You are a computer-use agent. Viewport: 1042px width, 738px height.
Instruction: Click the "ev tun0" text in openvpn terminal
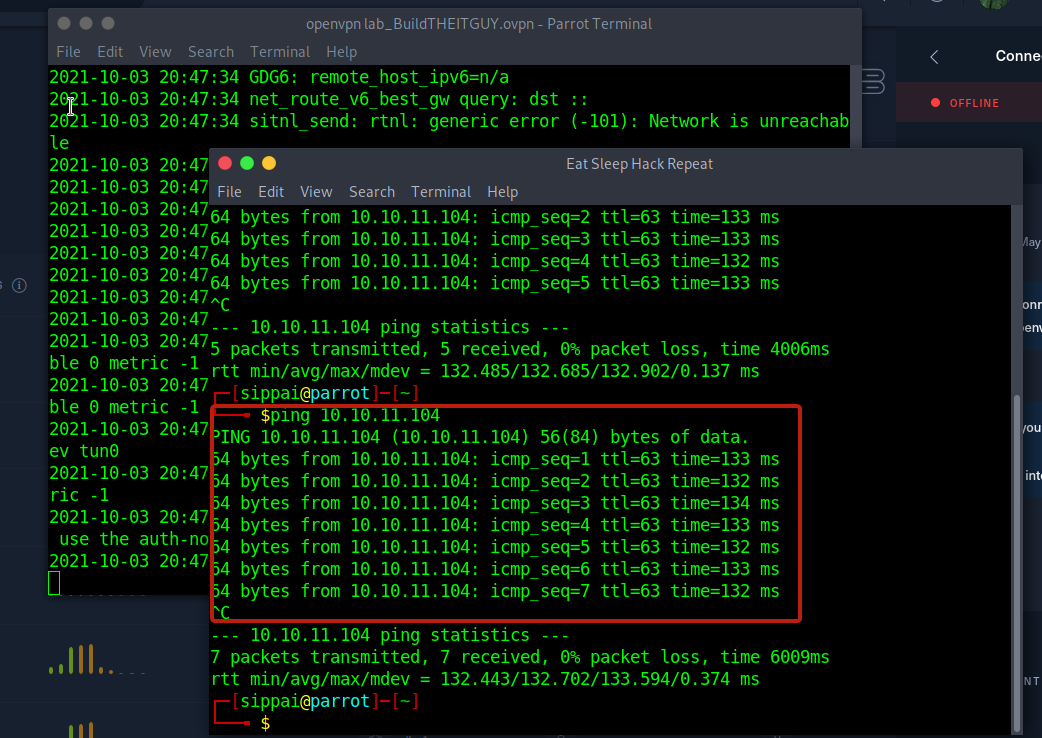(84, 452)
